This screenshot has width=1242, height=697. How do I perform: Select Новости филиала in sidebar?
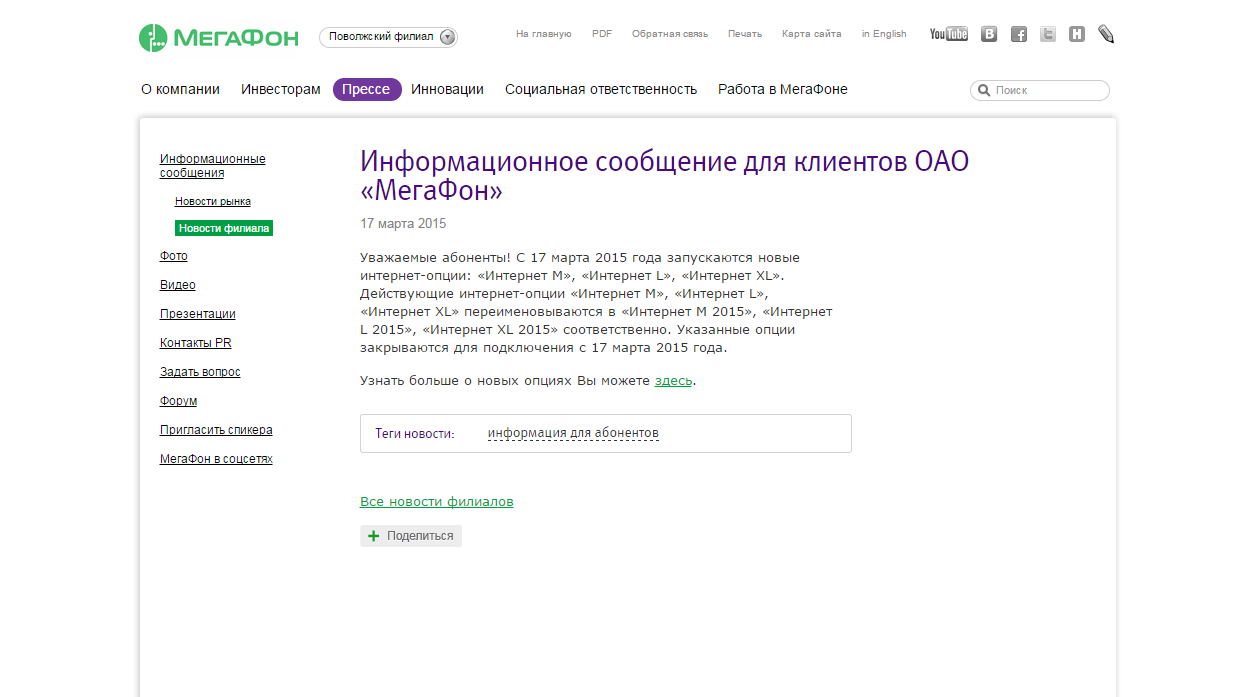[x=224, y=228]
